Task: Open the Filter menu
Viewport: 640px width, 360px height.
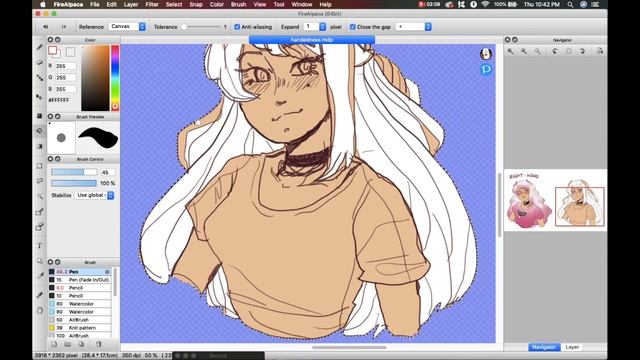Action: click(152, 4)
